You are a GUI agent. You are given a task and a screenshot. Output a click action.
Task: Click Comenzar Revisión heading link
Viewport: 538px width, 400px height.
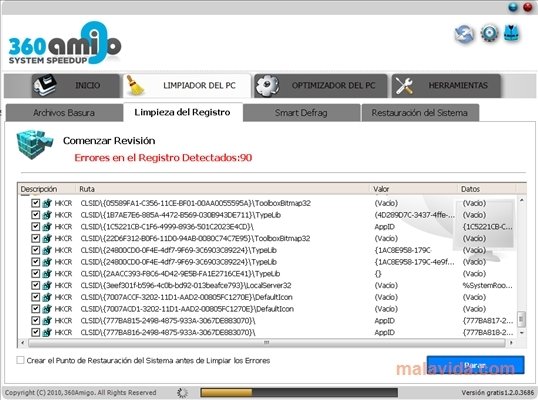tap(109, 141)
